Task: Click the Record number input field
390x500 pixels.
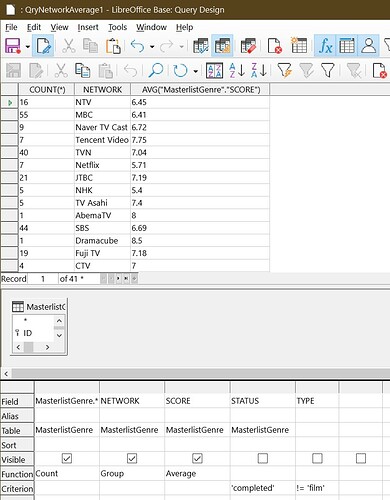Action: (43, 279)
